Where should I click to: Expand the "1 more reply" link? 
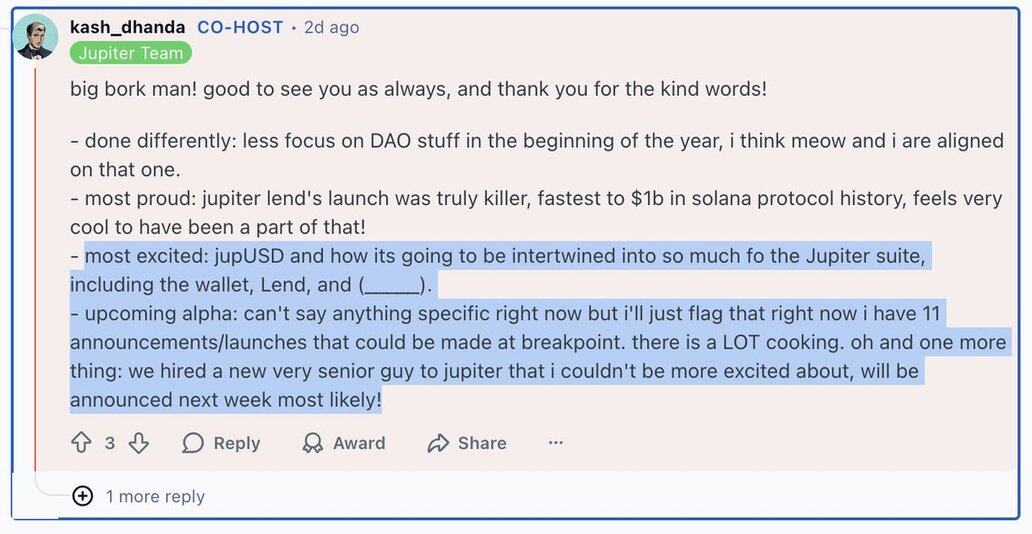point(155,496)
